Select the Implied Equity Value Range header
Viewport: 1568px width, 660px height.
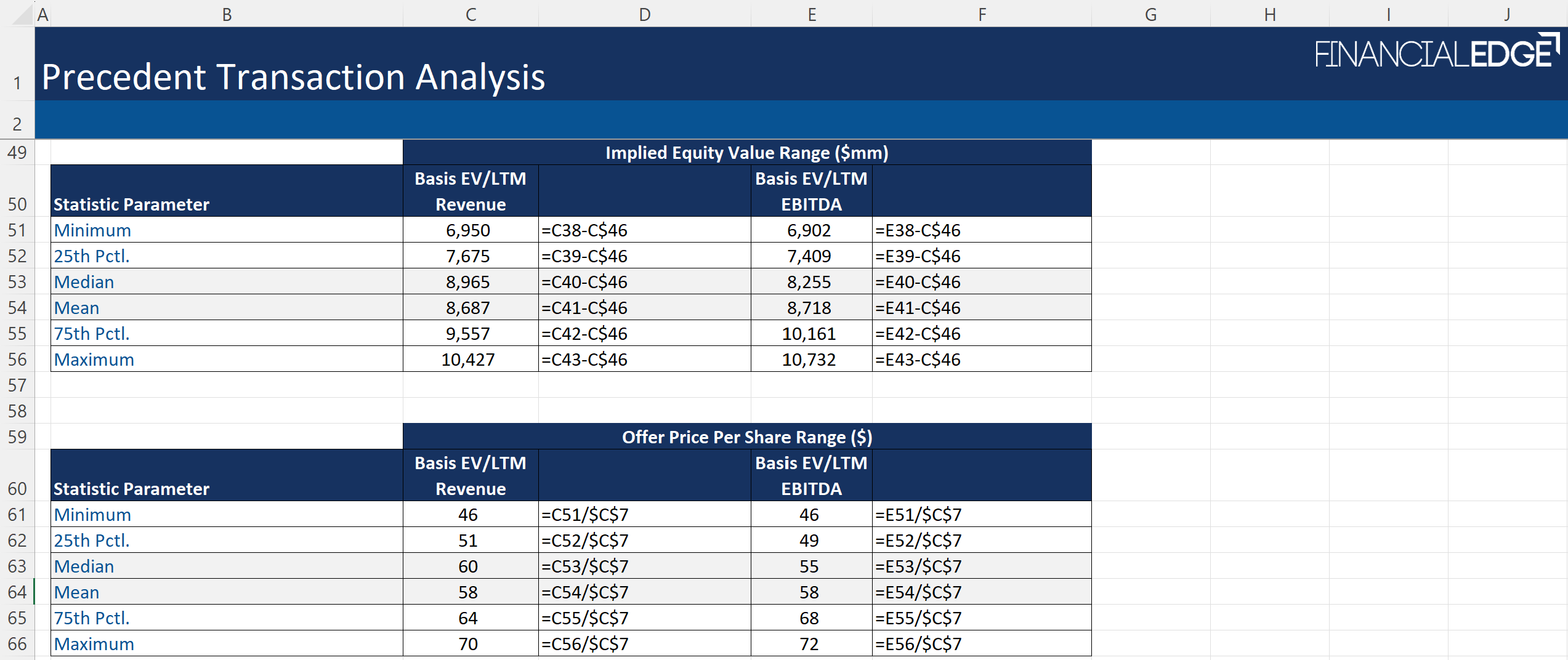tap(746, 153)
